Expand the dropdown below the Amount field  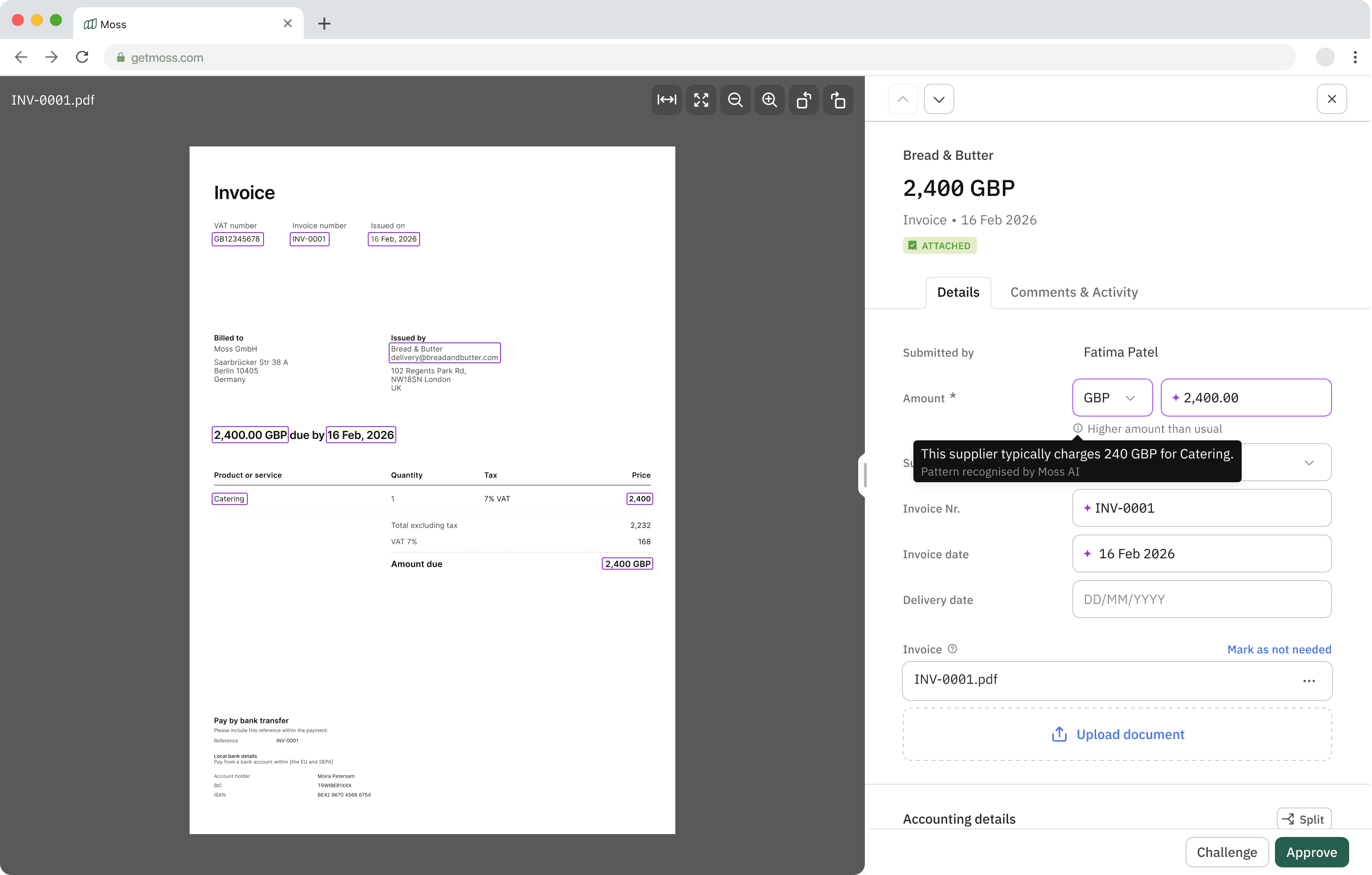pyautogui.click(x=1309, y=463)
